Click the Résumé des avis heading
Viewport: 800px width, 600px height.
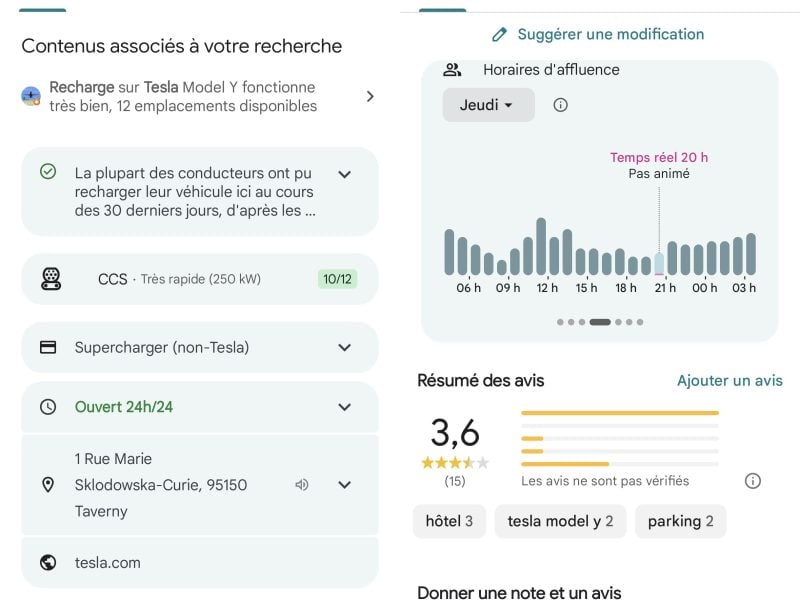[x=481, y=381]
